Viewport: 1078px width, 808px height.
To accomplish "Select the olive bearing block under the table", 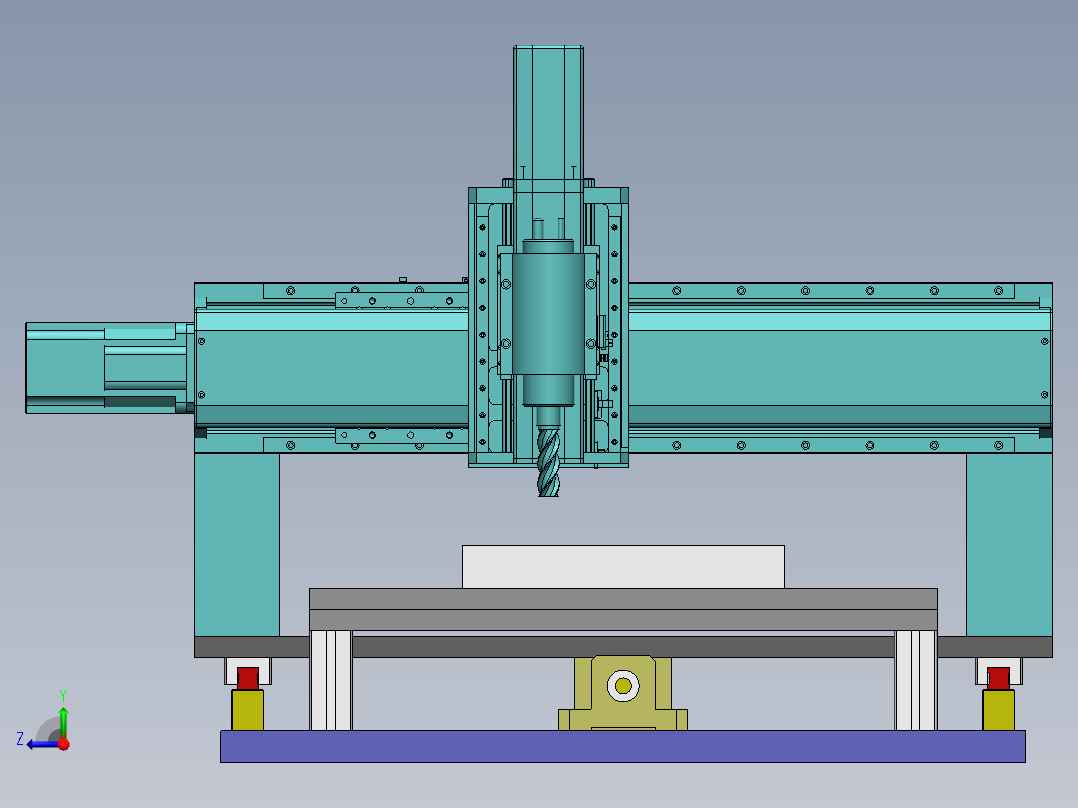I will pyautogui.click(x=623, y=693).
